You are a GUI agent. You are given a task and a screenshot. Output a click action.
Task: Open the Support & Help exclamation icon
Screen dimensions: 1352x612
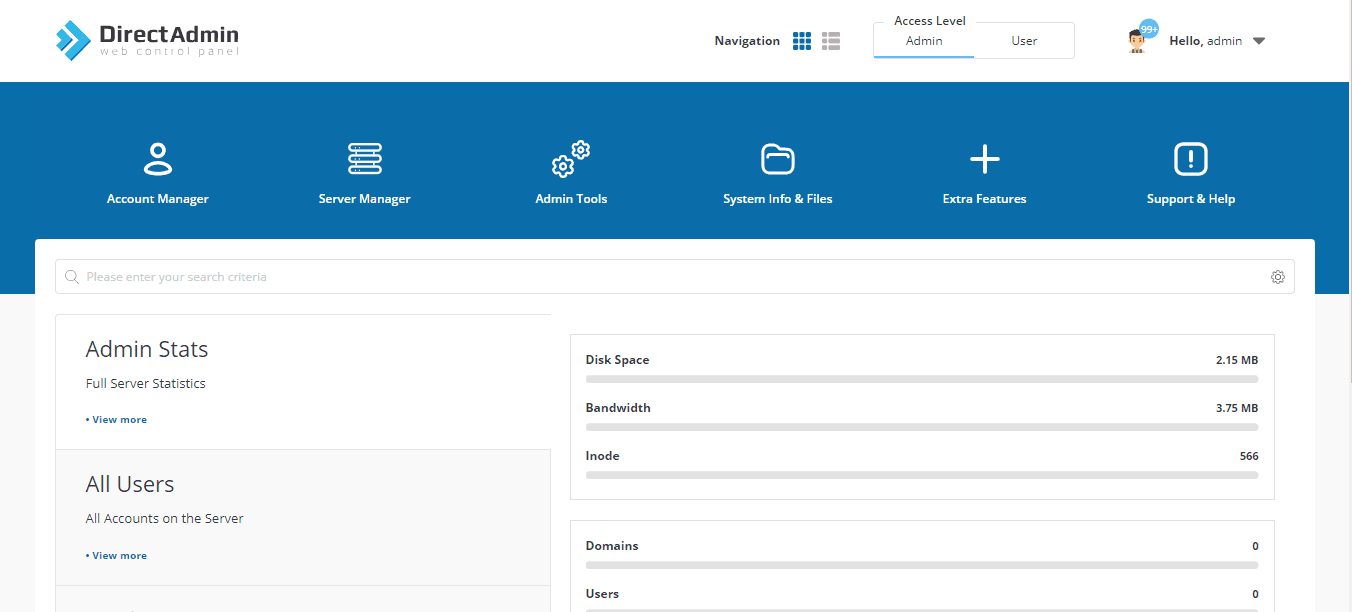1191,159
